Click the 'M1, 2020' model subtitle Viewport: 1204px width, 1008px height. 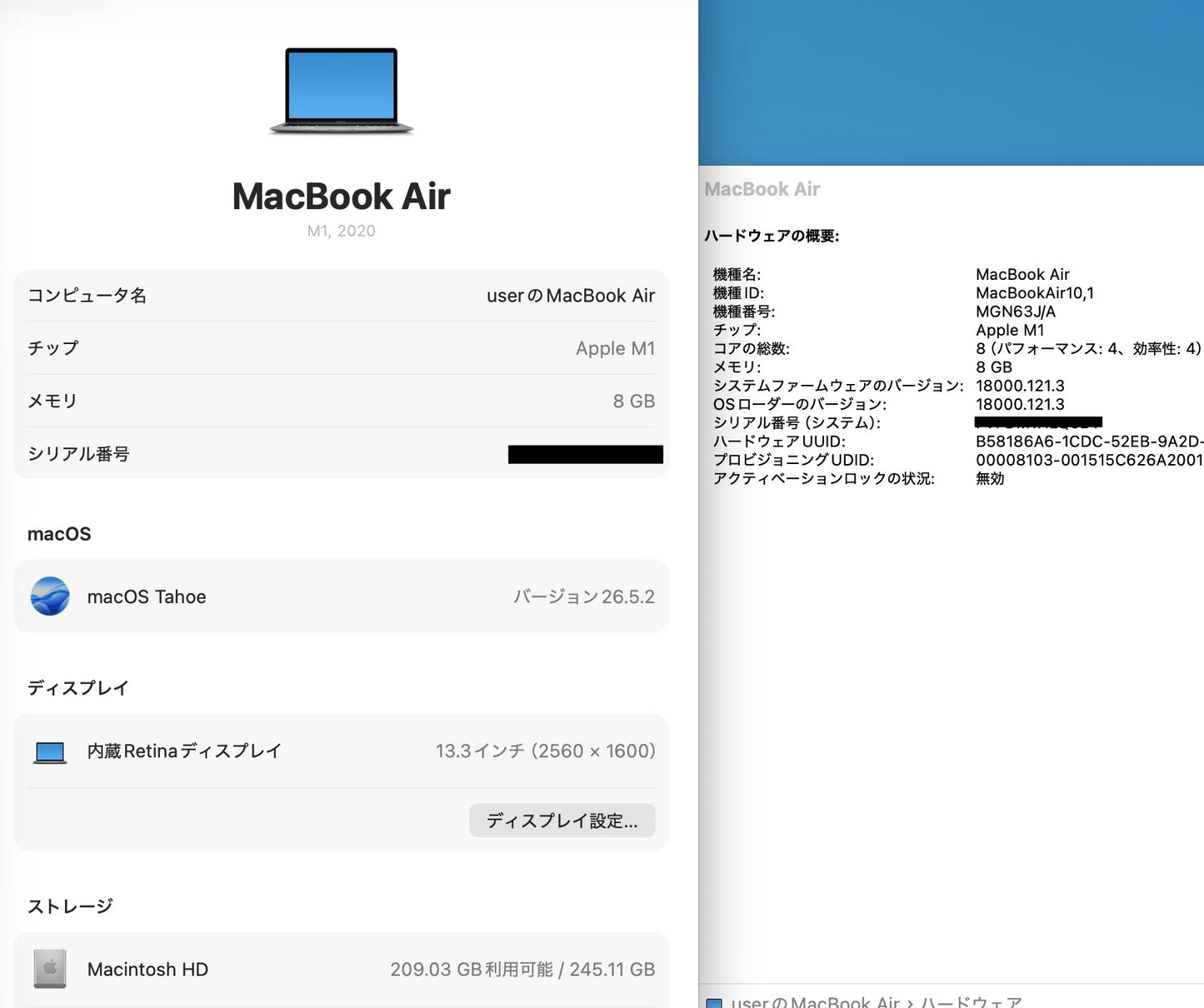pyautogui.click(x=342, y=231)
